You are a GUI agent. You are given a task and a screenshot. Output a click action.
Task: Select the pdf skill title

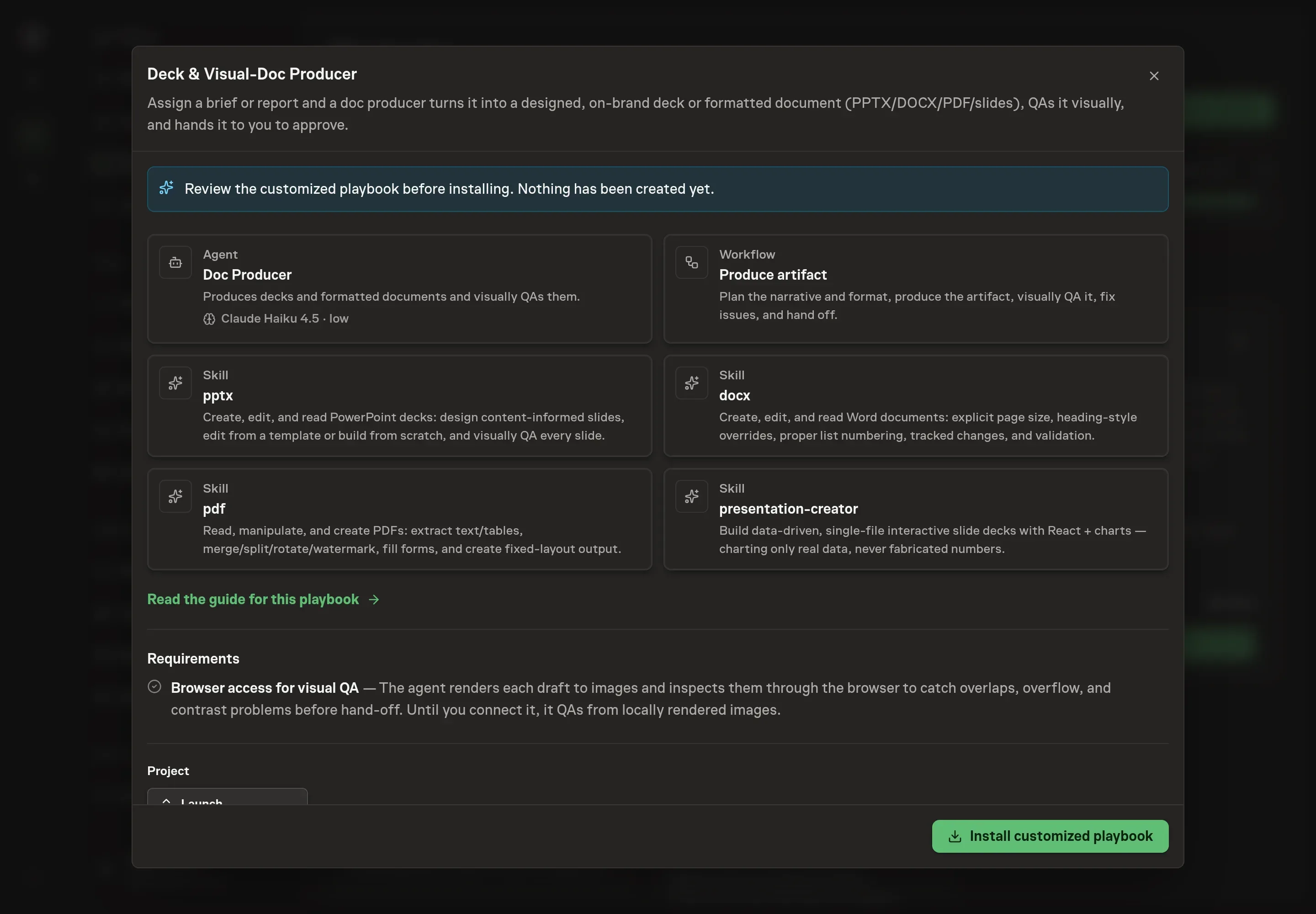(x=214, y=509)
